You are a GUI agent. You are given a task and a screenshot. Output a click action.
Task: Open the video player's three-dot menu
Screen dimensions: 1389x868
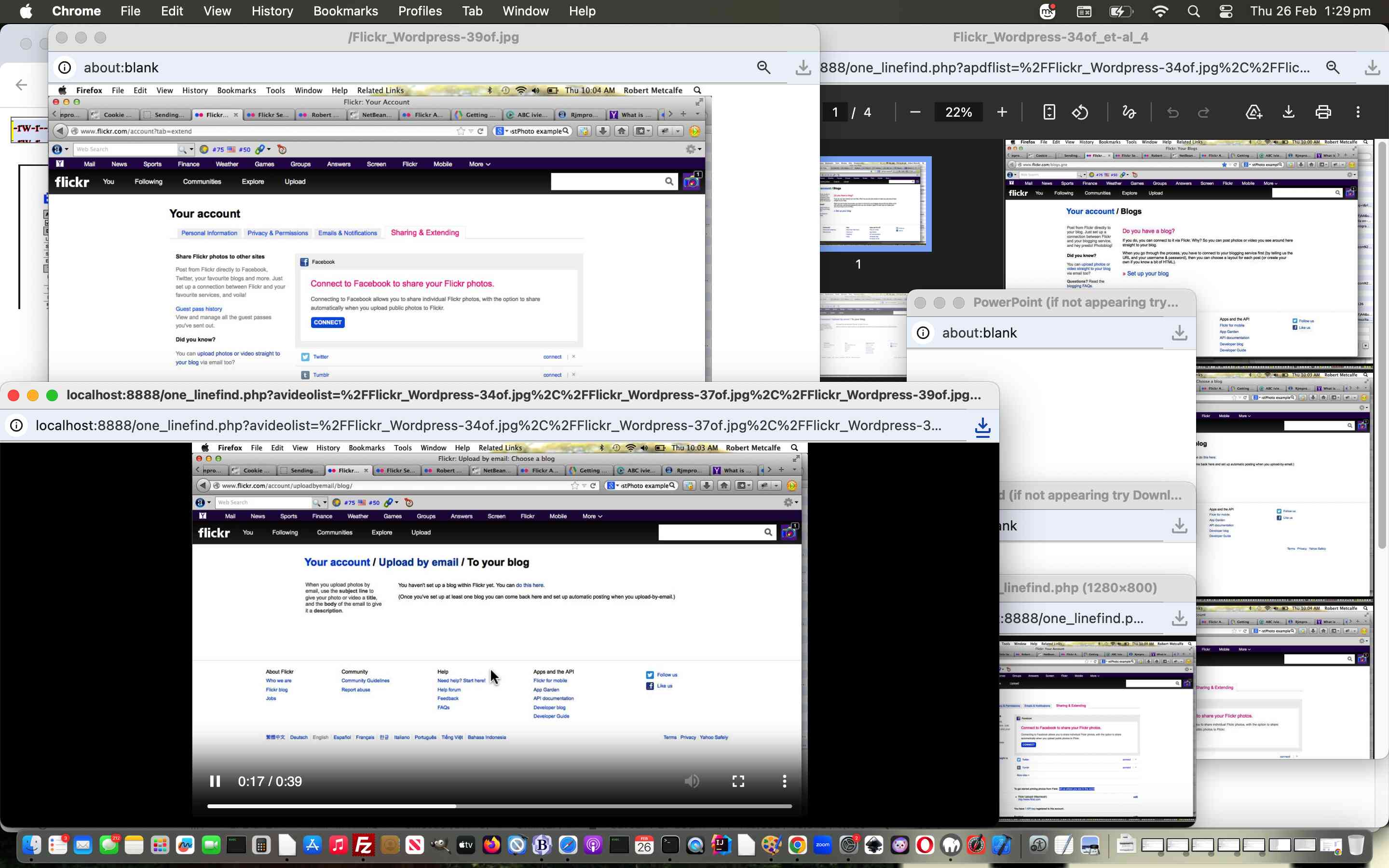coord(784,781)
